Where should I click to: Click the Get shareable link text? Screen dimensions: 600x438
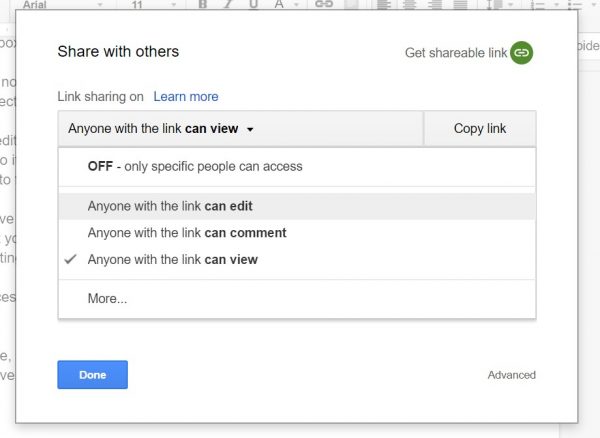tap(456, 53)
